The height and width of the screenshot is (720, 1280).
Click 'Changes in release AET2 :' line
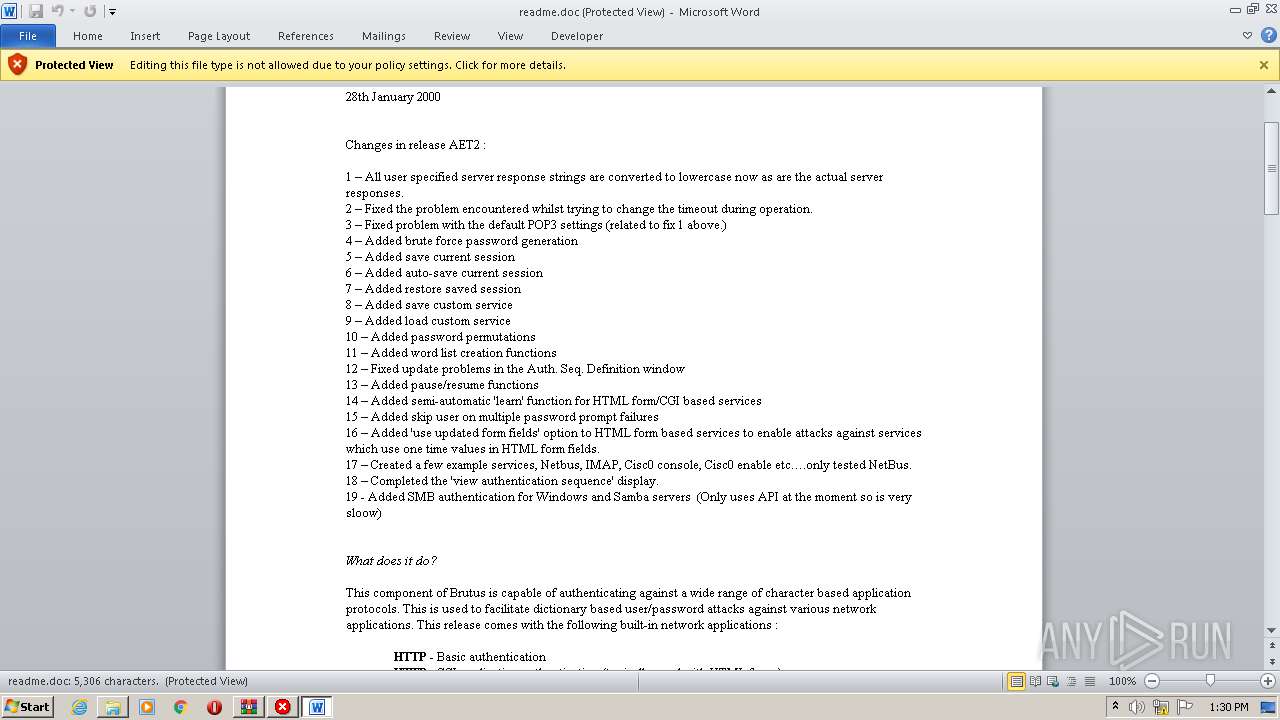[x=415, y=145]
